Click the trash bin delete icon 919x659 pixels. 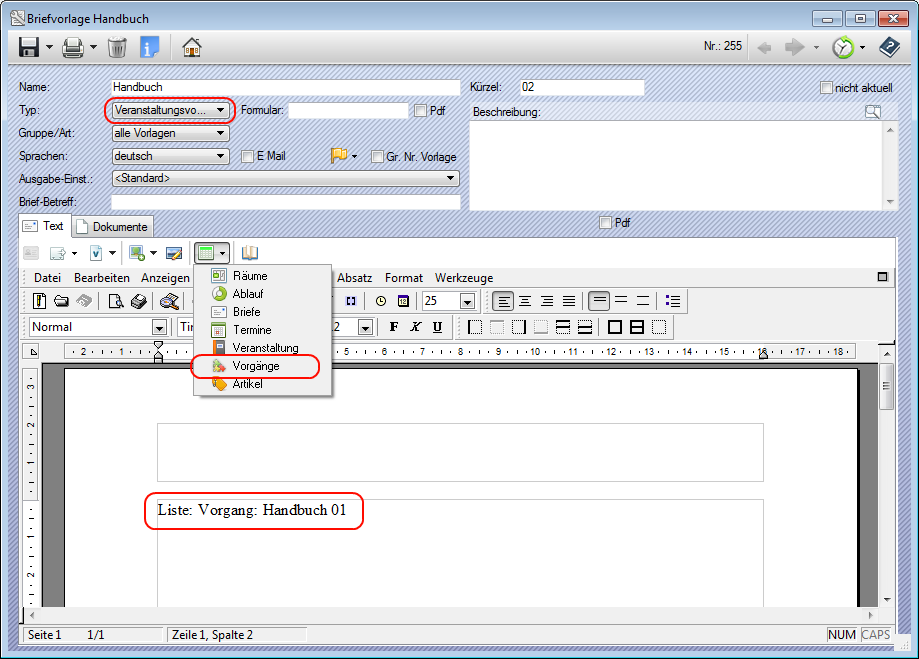tap(117, 47)
